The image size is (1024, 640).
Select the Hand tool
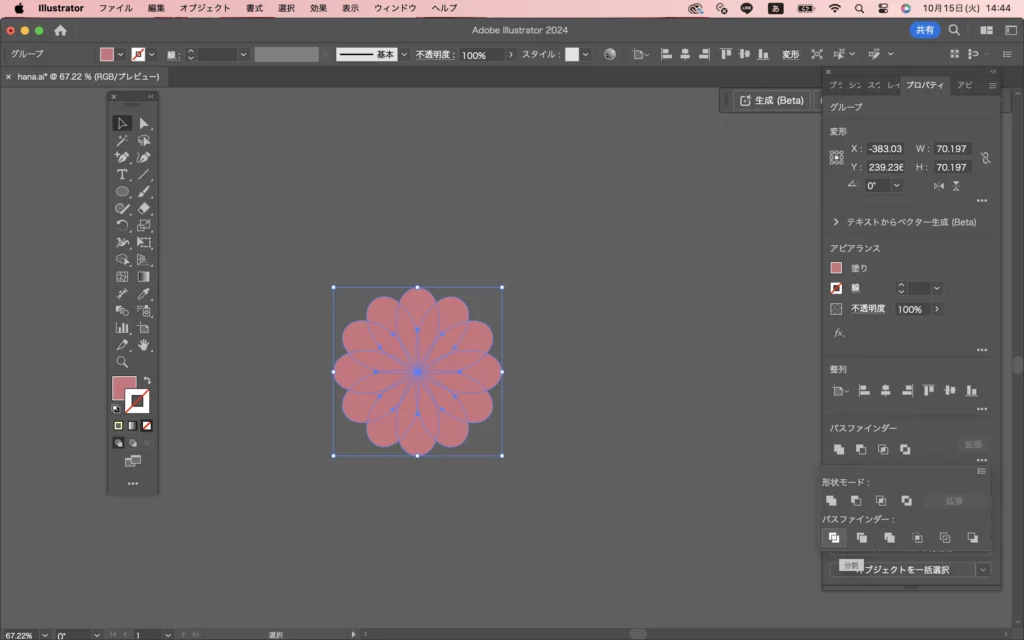144,345
